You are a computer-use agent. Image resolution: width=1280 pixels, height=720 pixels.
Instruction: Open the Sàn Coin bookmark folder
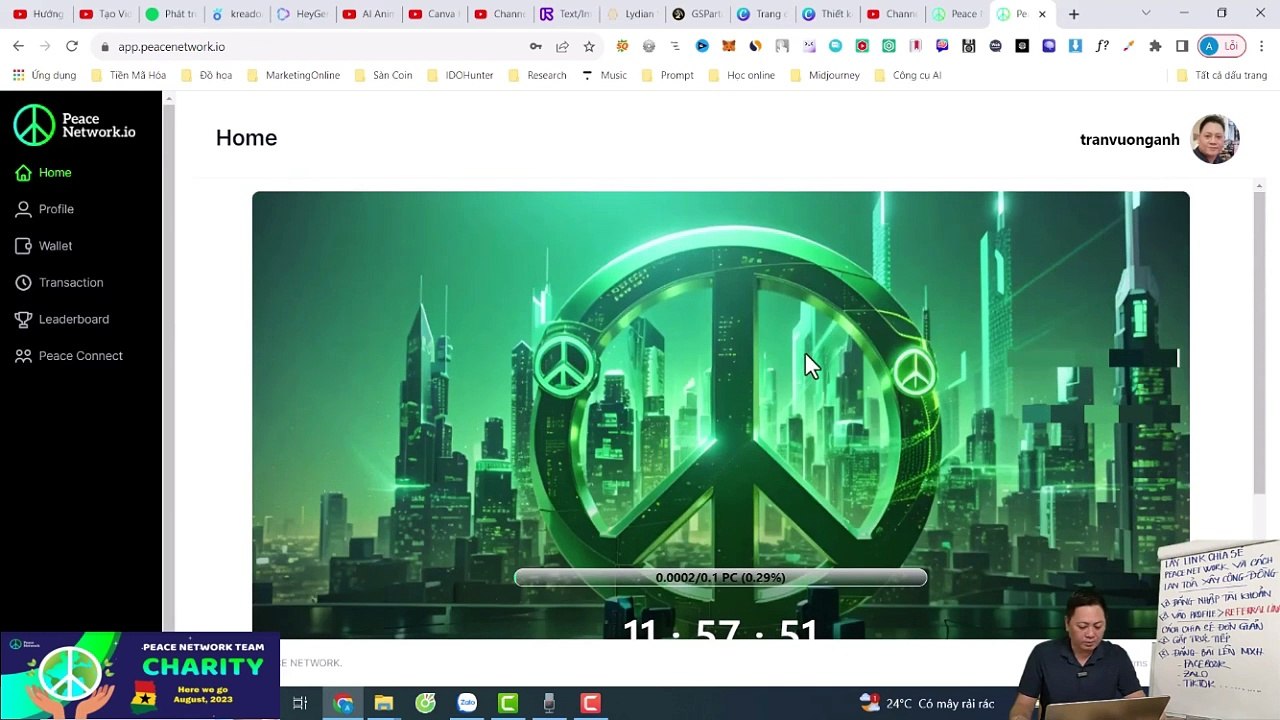click(383, 75)
